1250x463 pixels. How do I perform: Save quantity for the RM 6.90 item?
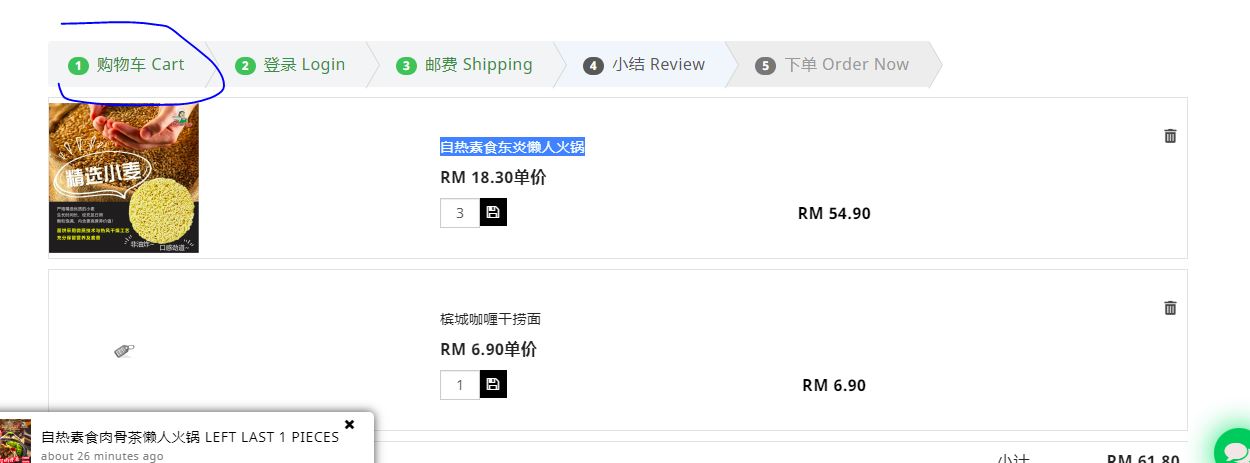pyautogui.click(x=493, y=384)
